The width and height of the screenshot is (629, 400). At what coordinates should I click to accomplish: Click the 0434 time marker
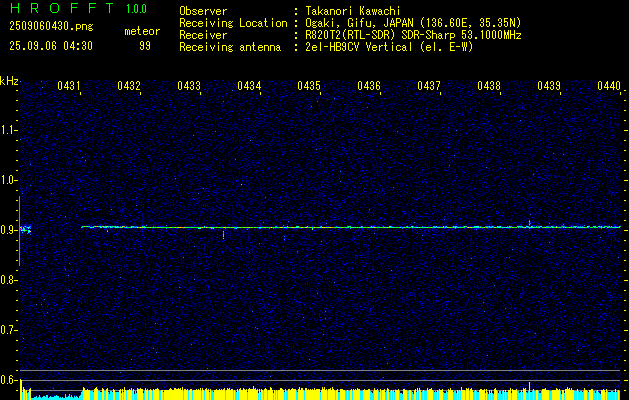[249, 85]
